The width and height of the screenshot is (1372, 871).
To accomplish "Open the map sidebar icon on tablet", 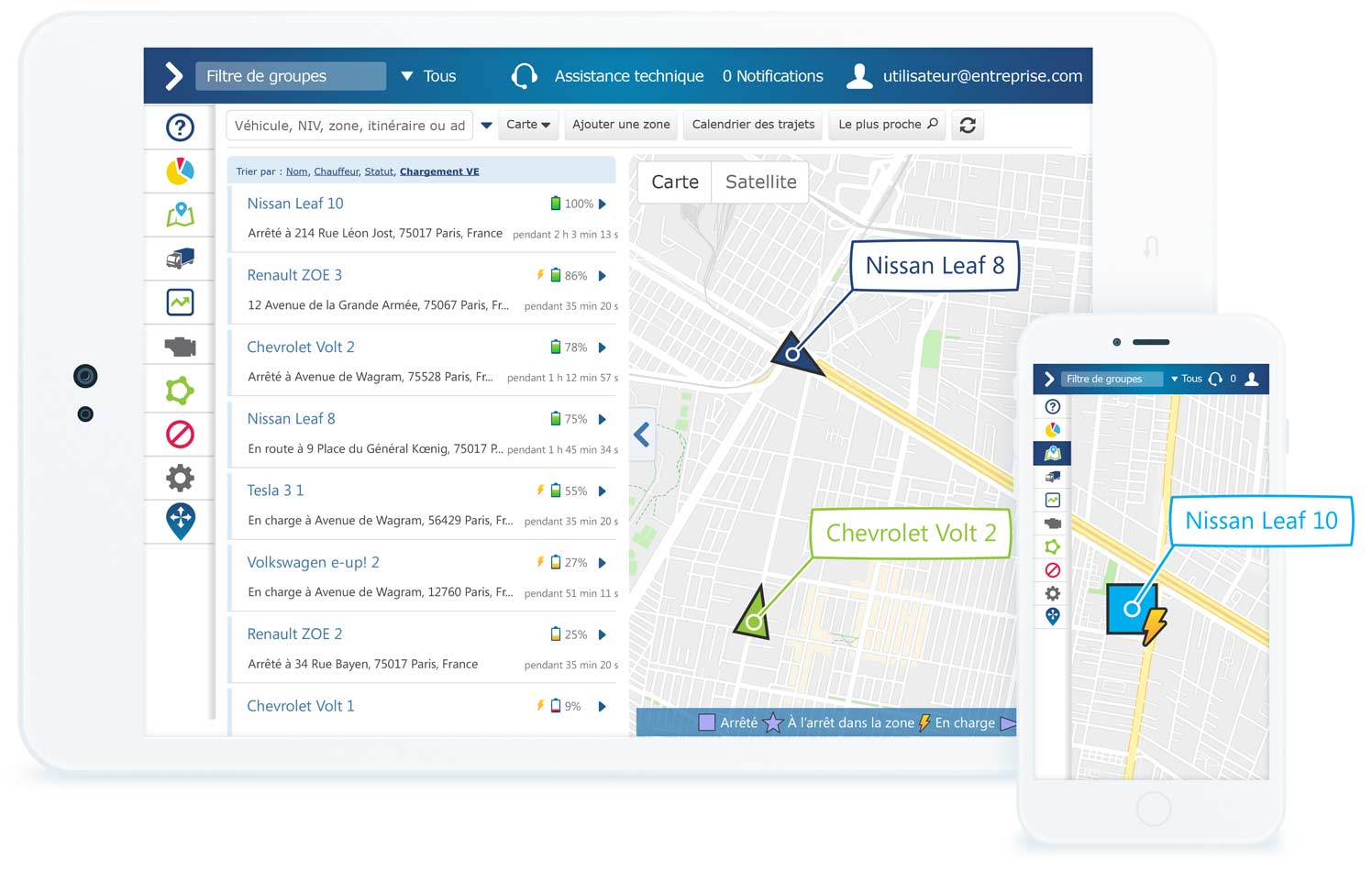I will coord(180,215).
